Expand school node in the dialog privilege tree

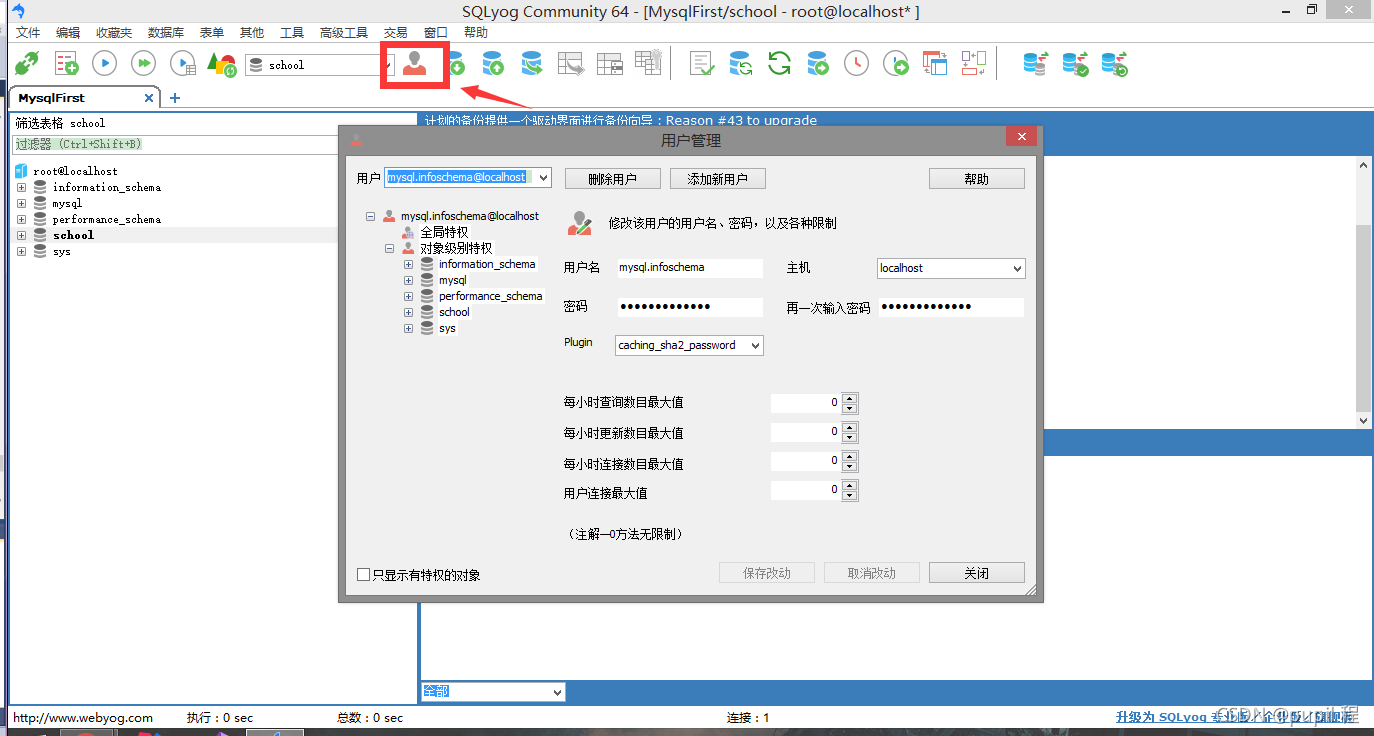[x=408, y=312]
